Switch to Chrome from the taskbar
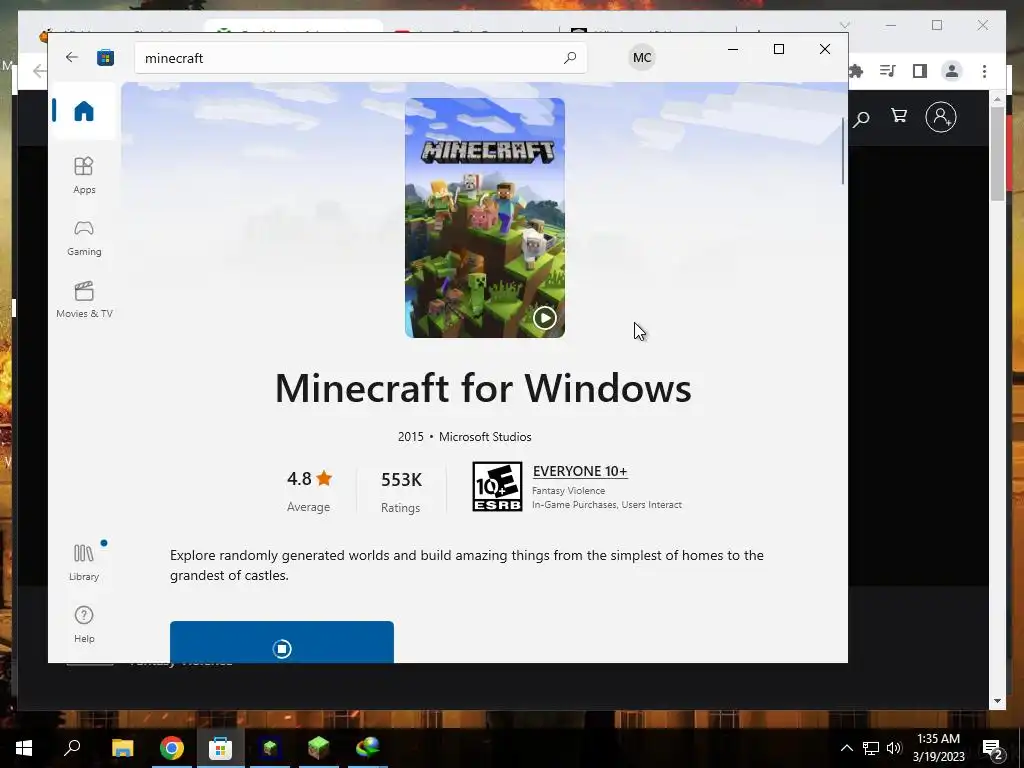1024x768 pixels. pos(172,748)
